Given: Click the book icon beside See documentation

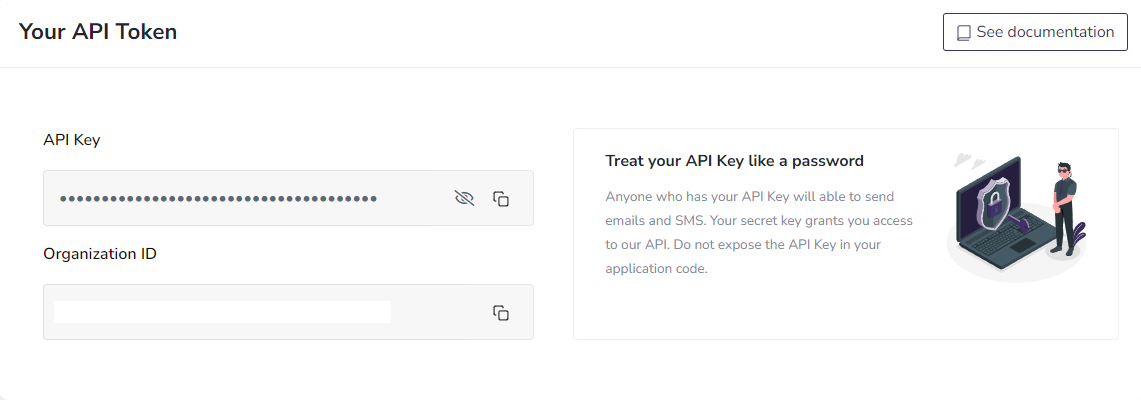Looking at the screenshot, I should [x=964, y=33].
